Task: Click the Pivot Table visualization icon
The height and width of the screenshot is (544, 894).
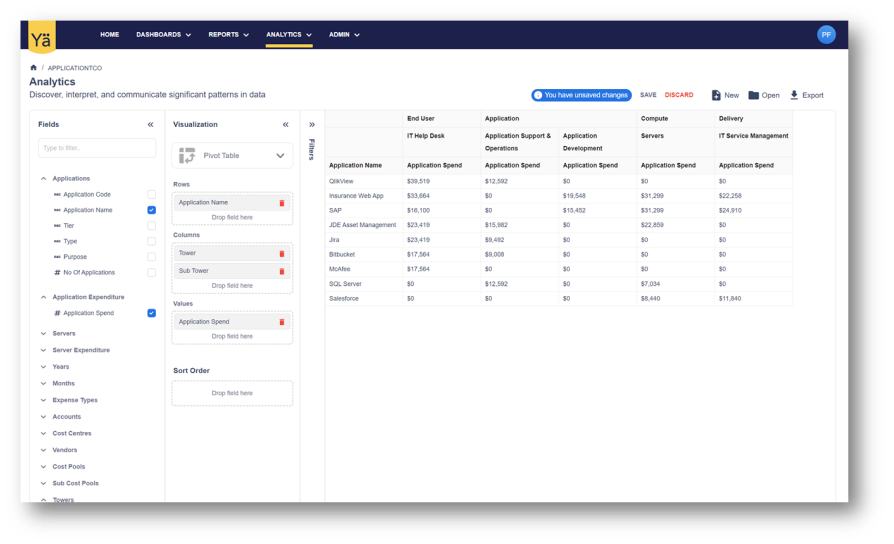Action: click(x=187, y=156)
